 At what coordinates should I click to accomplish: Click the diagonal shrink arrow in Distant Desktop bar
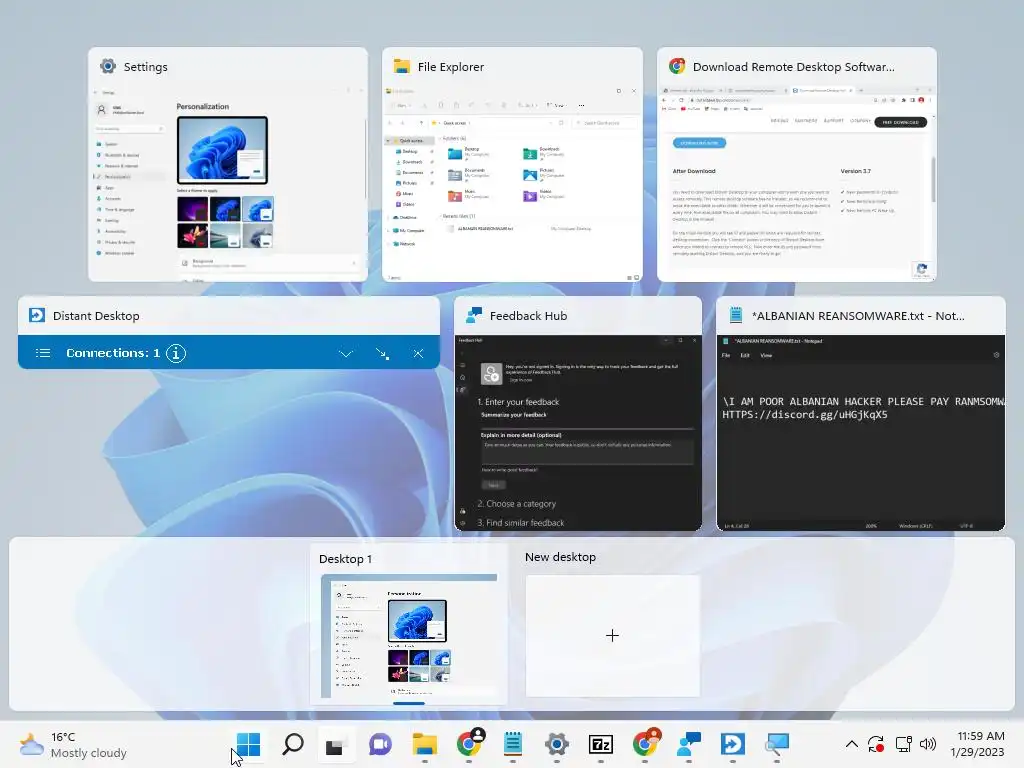(383, 353)
